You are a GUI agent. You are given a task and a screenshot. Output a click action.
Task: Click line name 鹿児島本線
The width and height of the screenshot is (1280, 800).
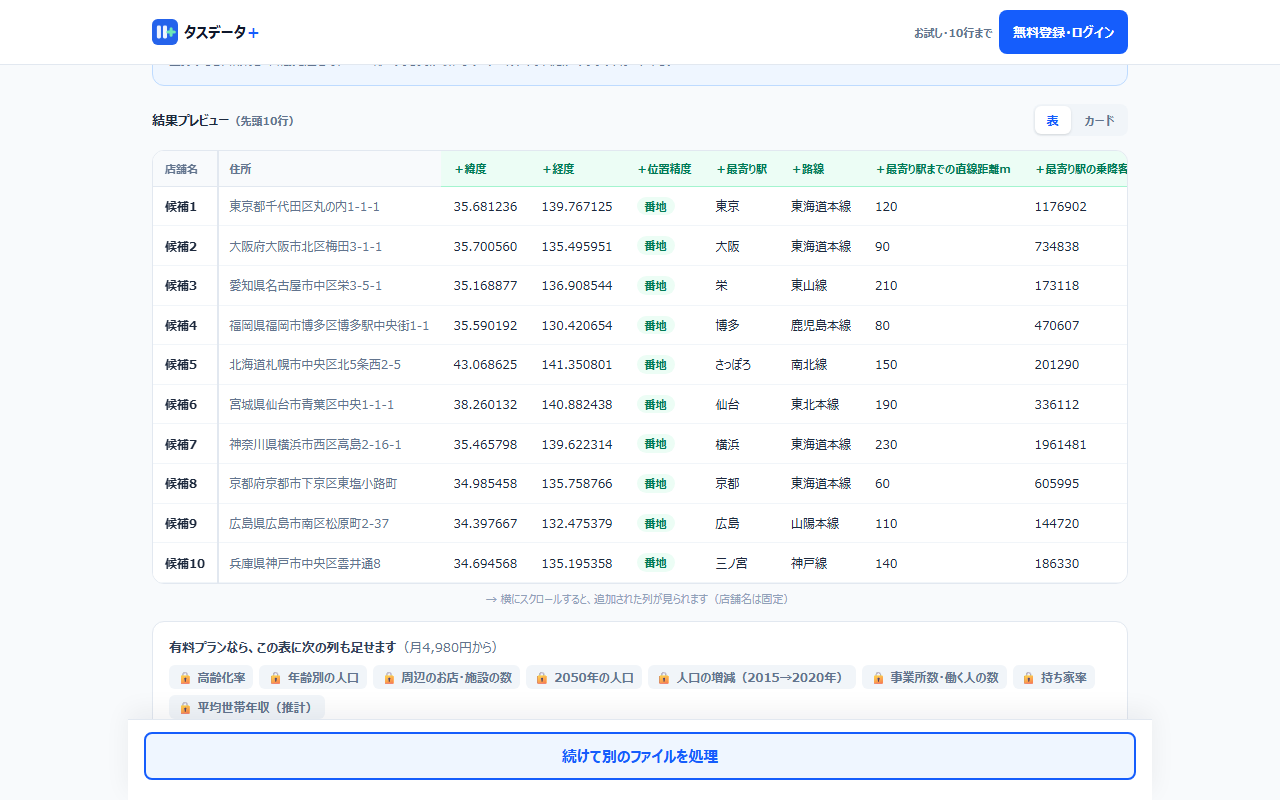tap(821, 325)
